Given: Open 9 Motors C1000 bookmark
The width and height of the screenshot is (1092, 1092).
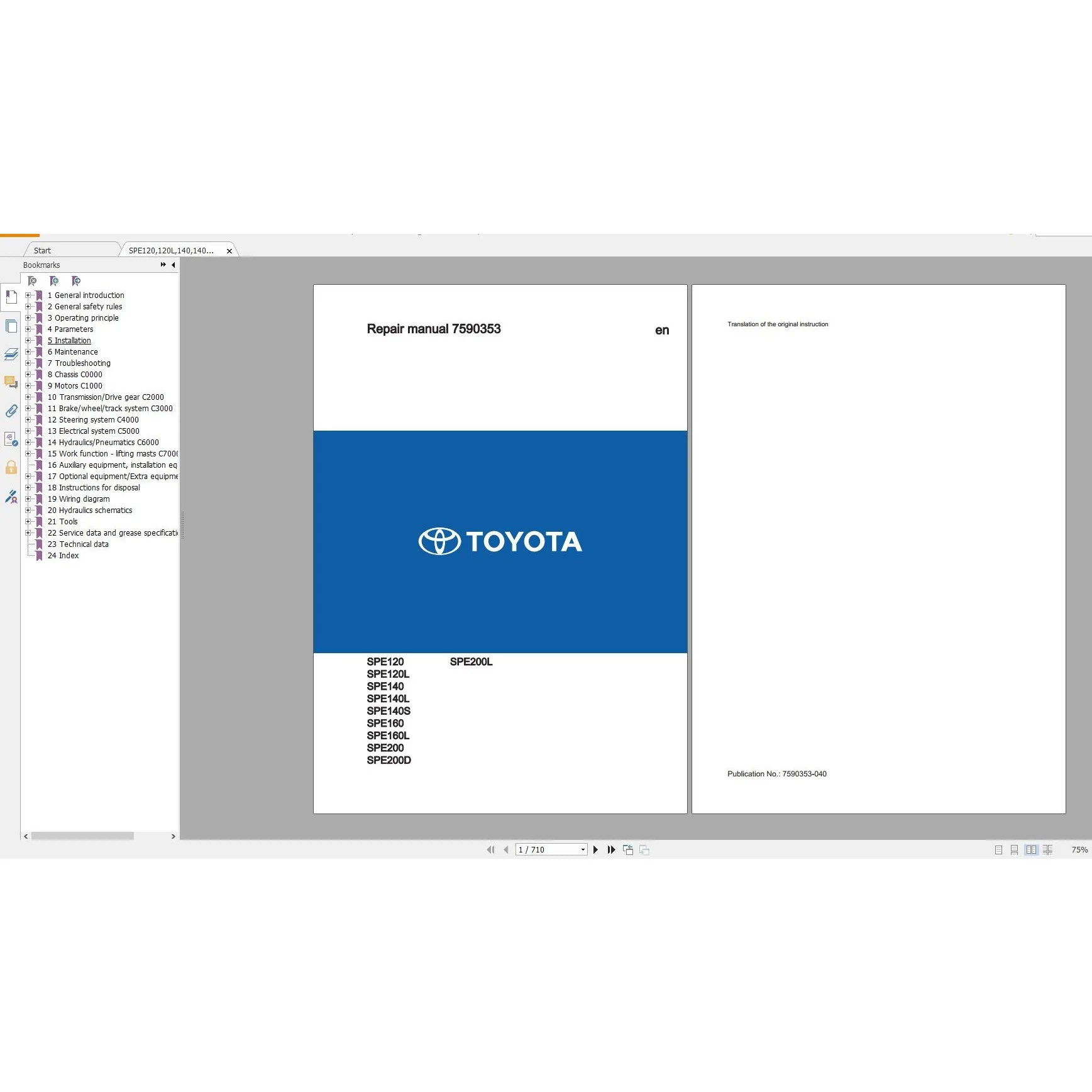Looking at the screenshot, I should 75,385.
